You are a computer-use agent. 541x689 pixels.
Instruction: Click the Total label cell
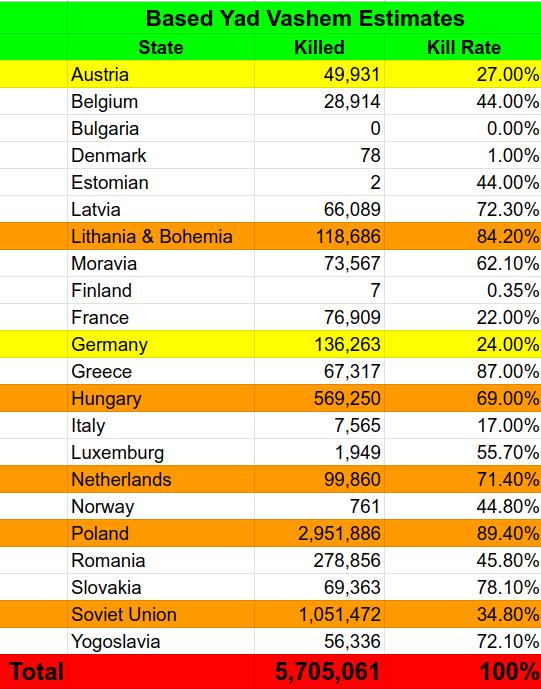point(34,672)
